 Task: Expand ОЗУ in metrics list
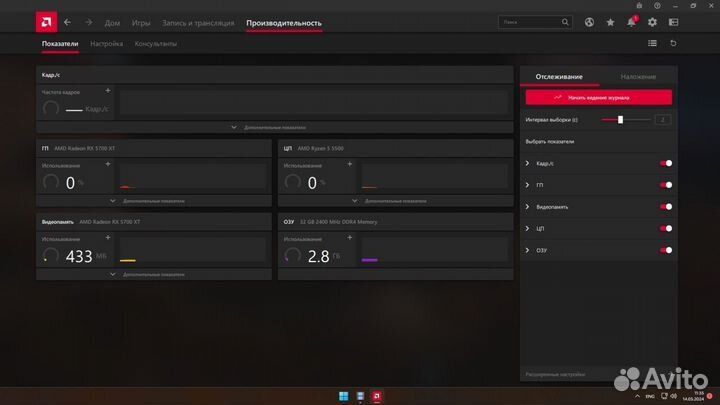pyautogui.click(x=527, y=250)
